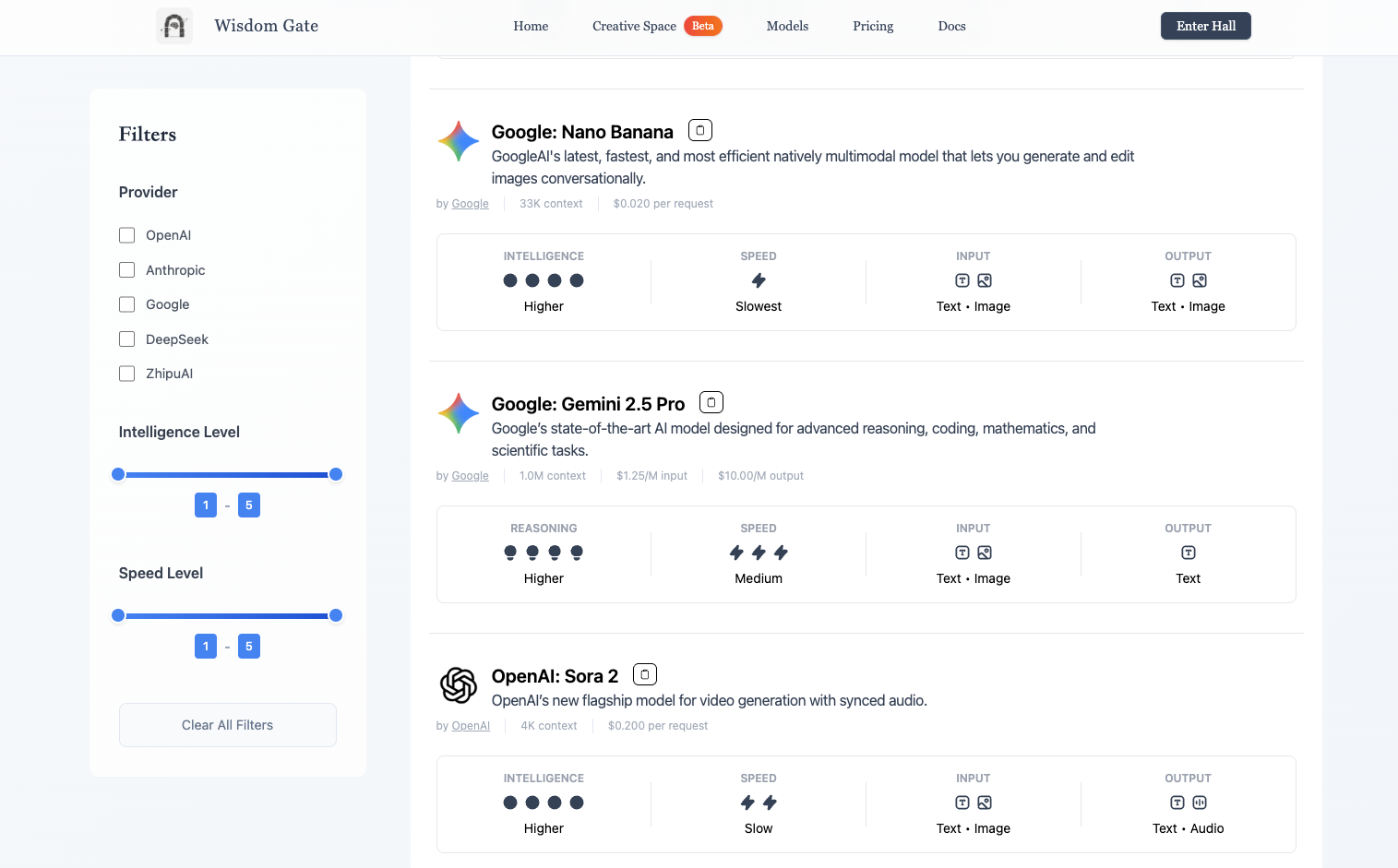Click the Speed Level slider left handle
Image resolution: width=1398 pixels, height=868 pixels.
pos(118,615)
